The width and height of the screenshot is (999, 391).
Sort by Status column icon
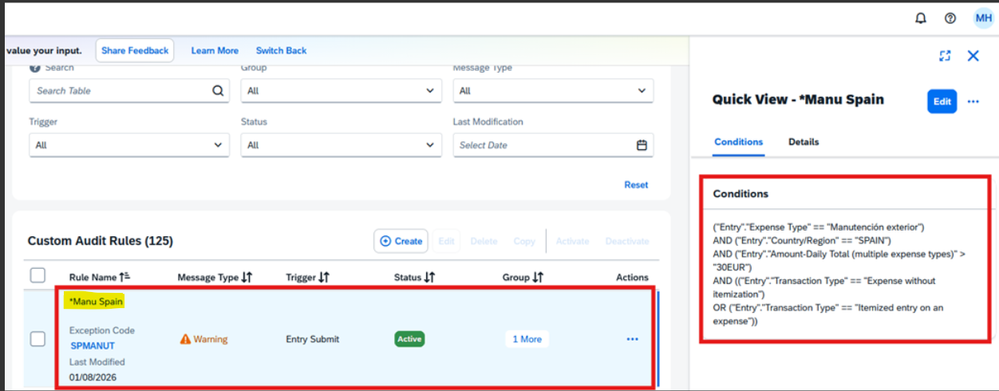click(x=429, y=277)
